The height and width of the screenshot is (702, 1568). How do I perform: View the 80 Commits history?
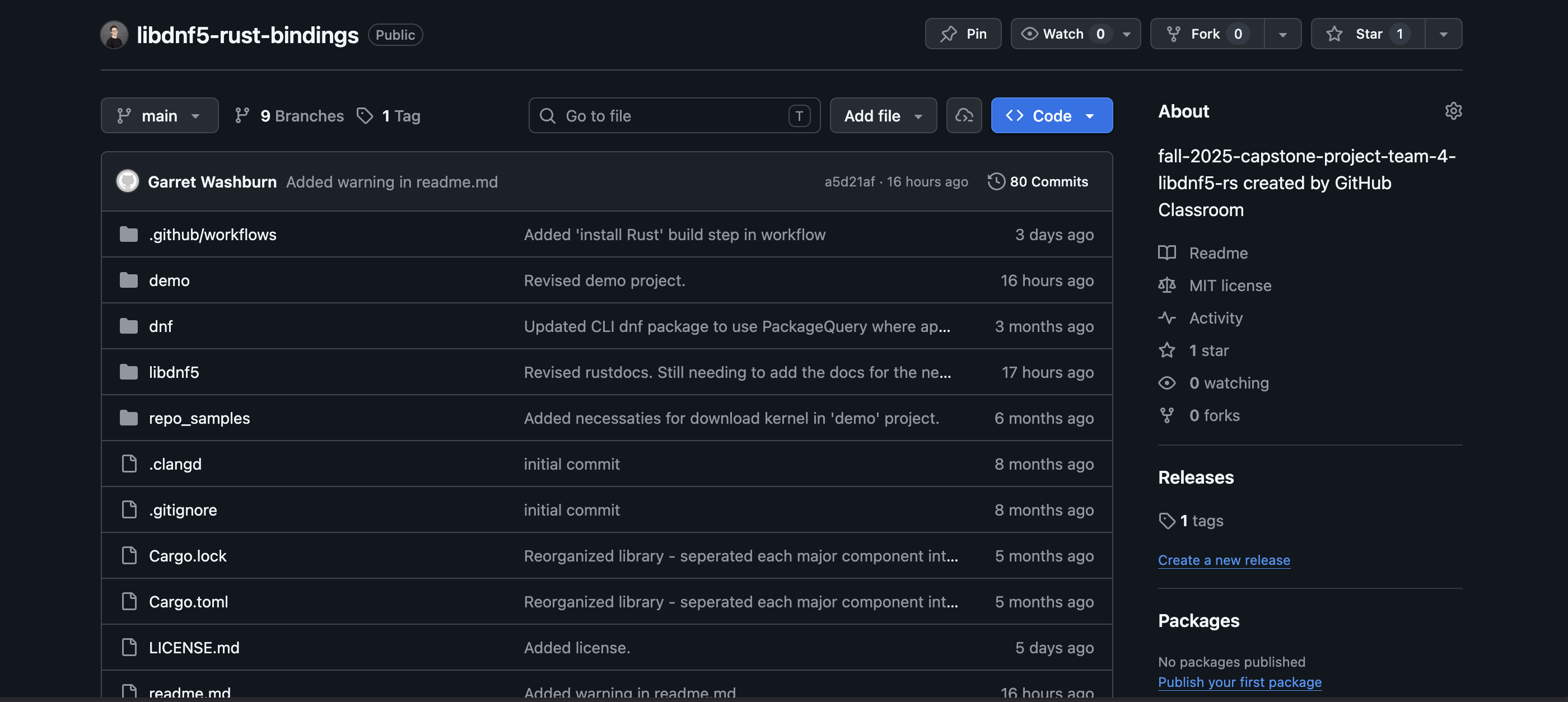[1038, 182]
